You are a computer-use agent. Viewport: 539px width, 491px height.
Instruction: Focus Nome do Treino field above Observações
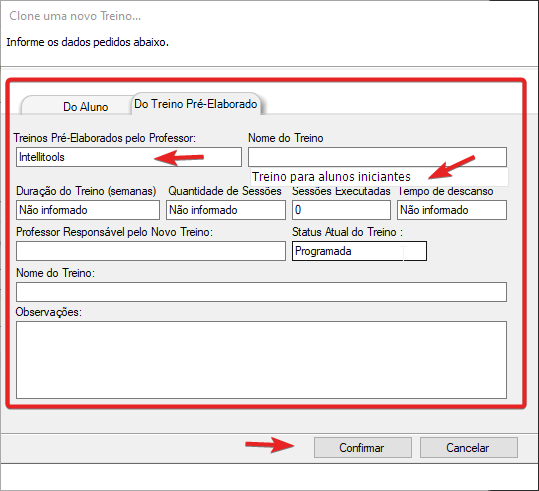click(261, 292)
